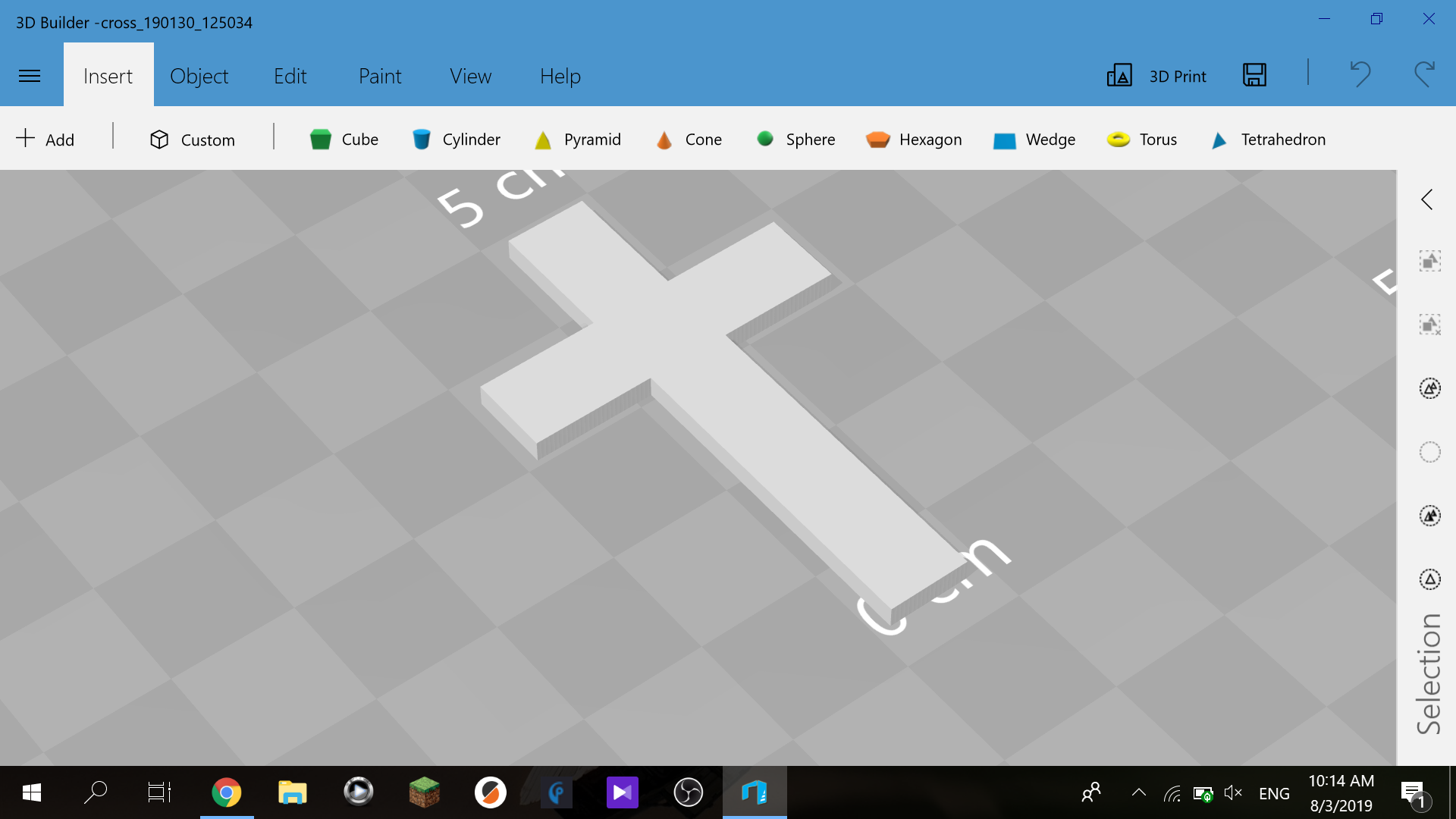Insert a Hexagon shape
Image resolution: width=1456 pixels, height=819 pixels.
[914, 140]
